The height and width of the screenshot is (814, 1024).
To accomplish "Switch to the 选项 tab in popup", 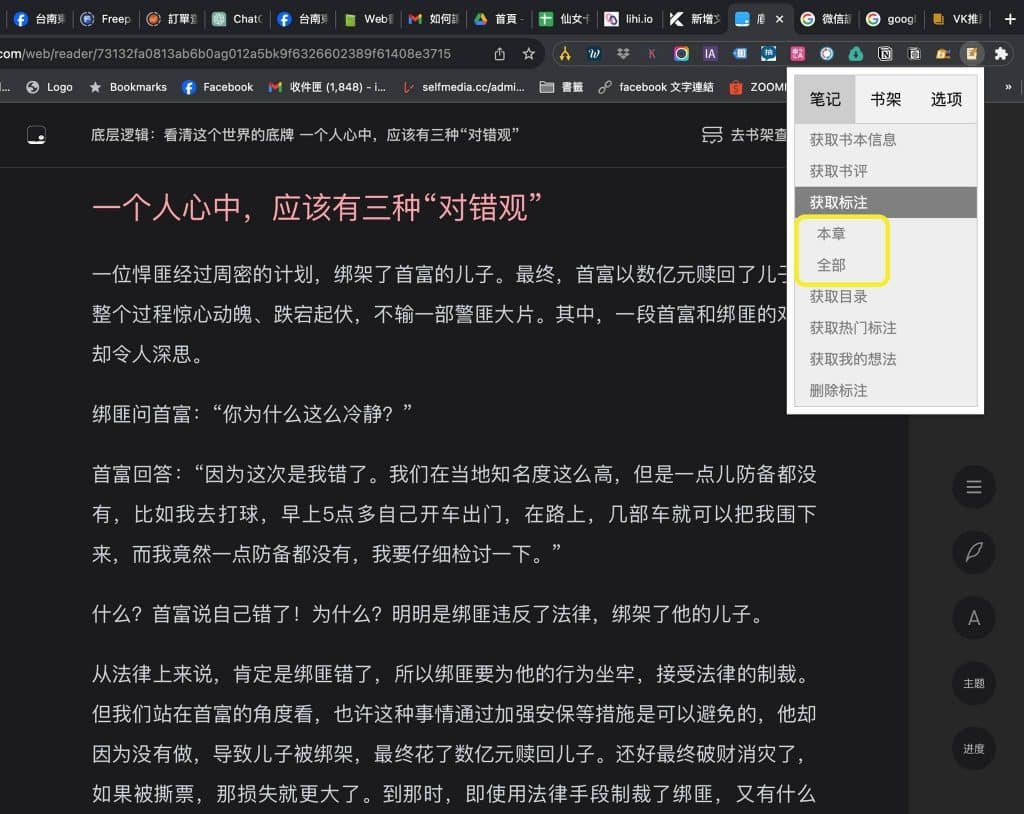I will click(946, 99).
